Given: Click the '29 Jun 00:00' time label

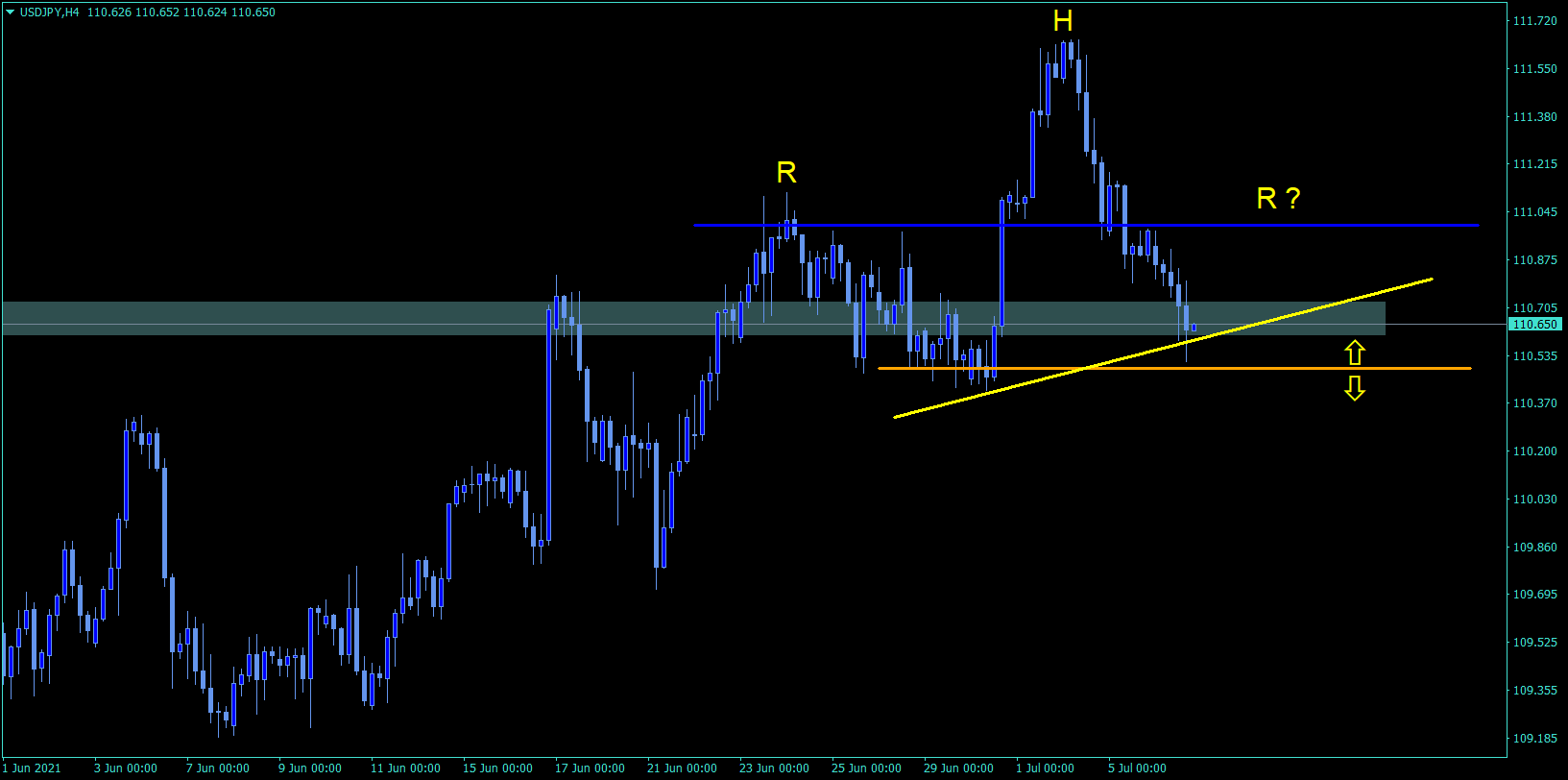Looking at the screenshot, I should point(958,768).
